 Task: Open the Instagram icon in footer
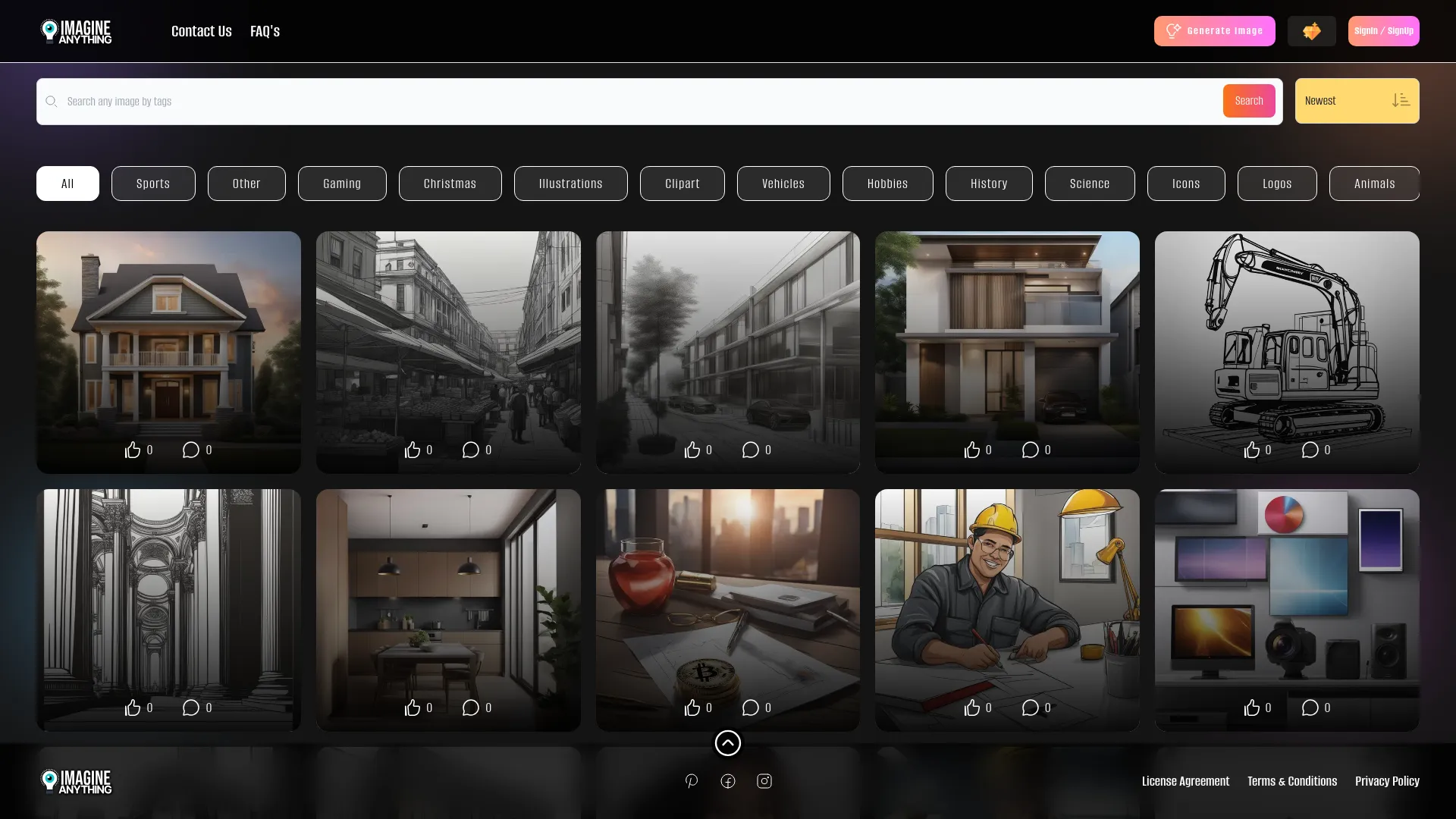(x=764, y=781)
